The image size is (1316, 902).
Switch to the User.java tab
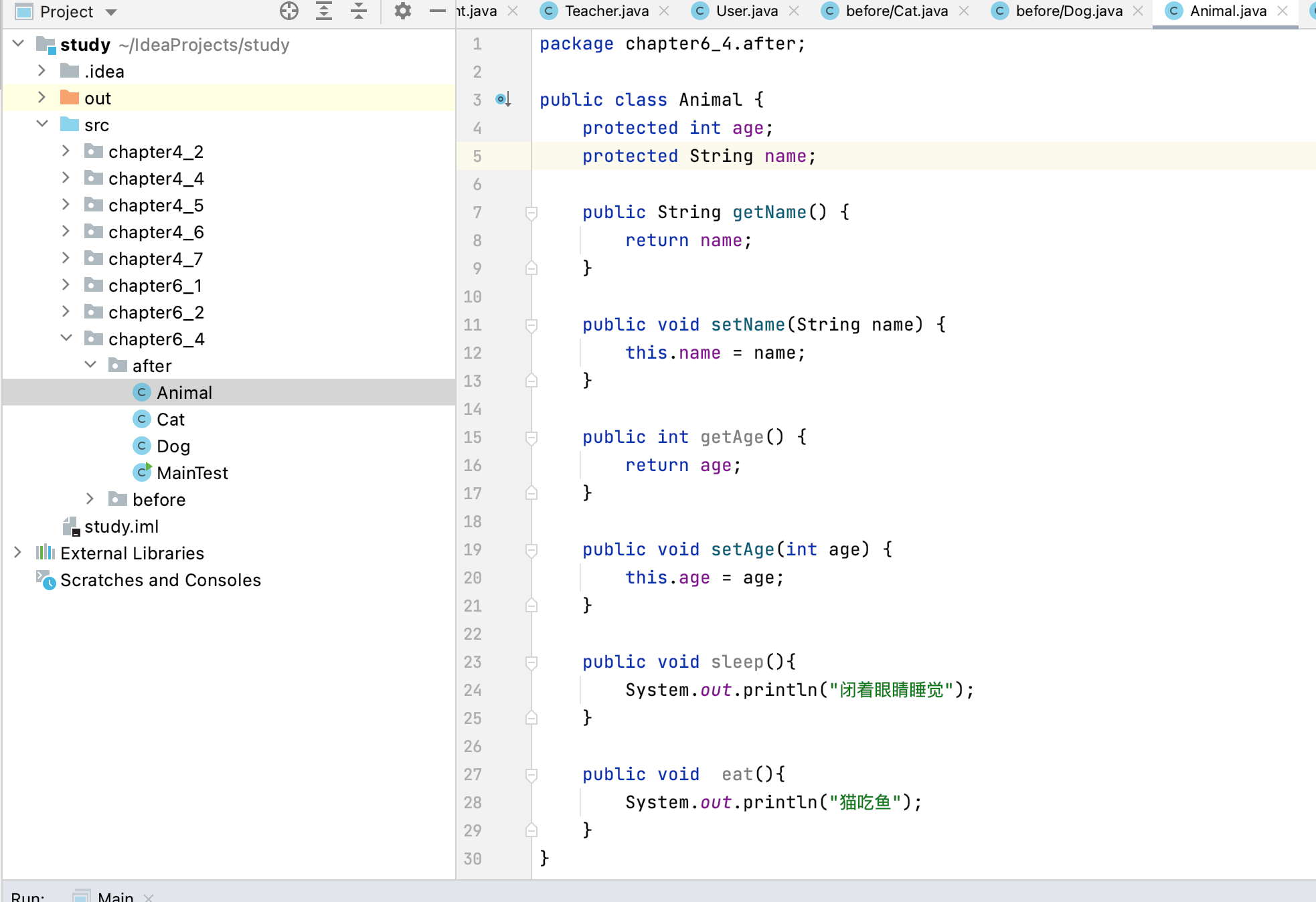click(747, 11)
